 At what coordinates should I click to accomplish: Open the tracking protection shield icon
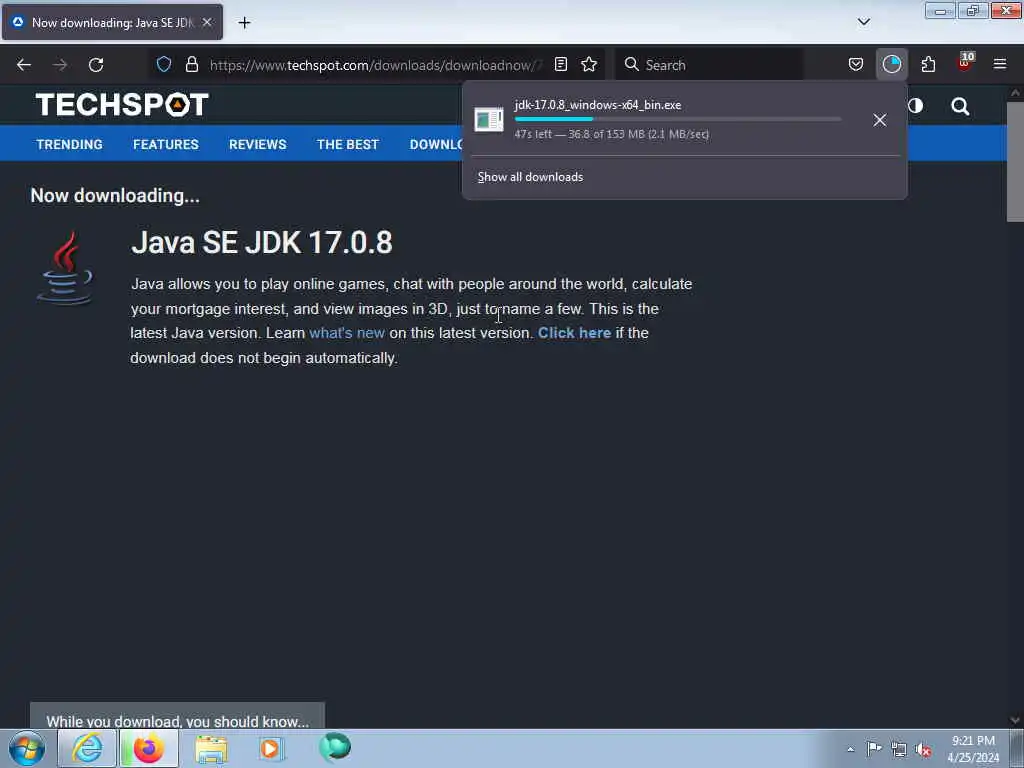tap(164, 64)
